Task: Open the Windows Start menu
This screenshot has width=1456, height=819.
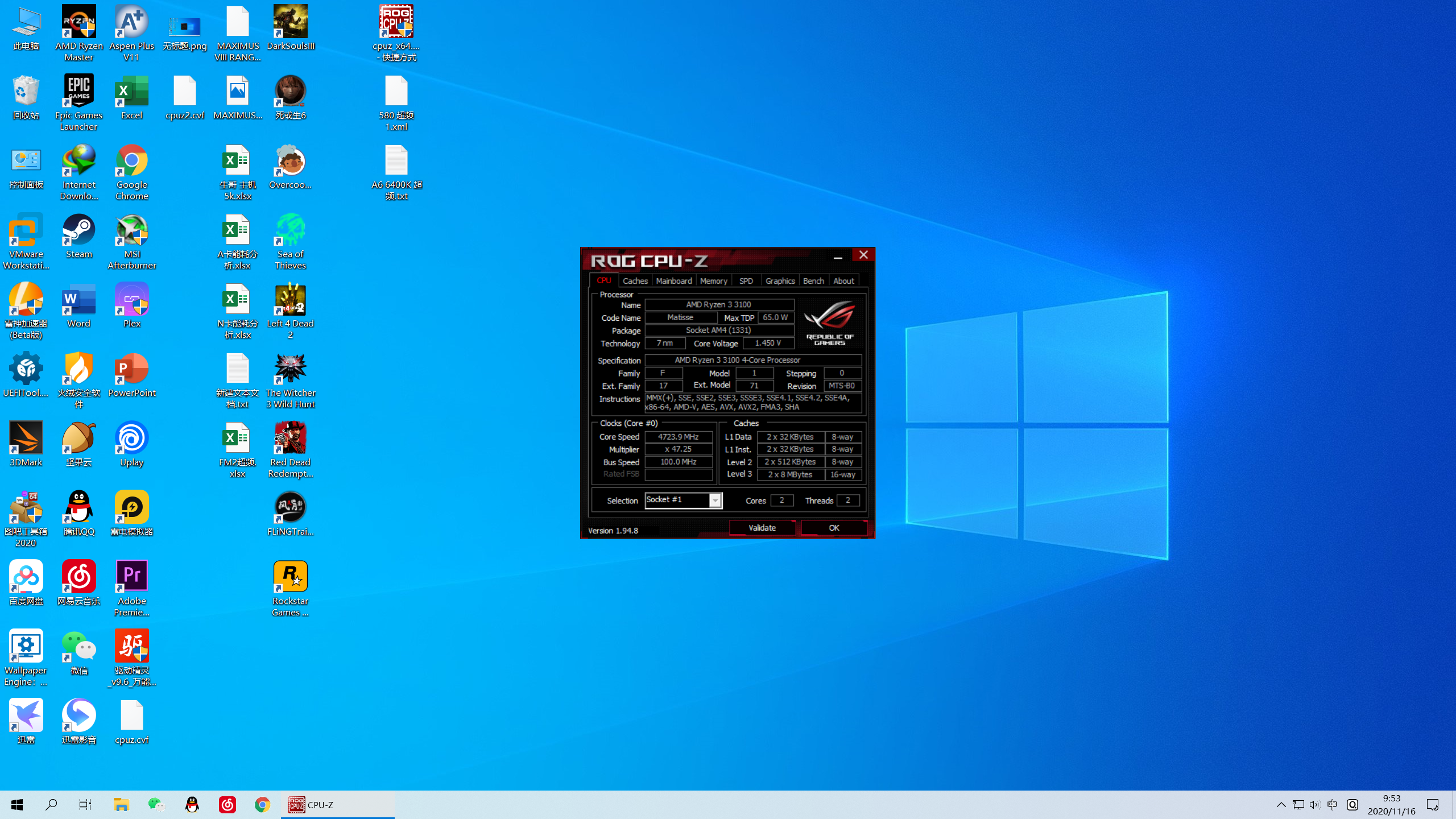Action: click(x=17, y=805)
